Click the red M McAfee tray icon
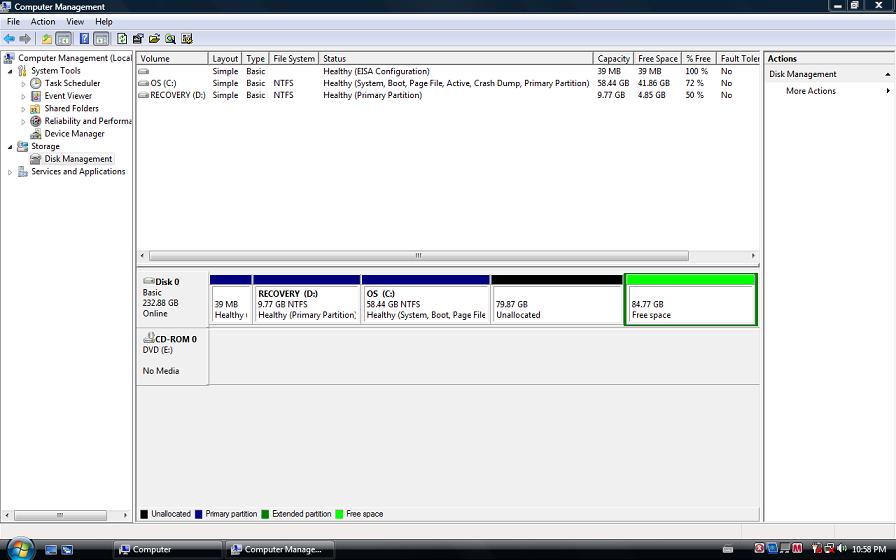Screen dimensions: 896x560 tap(797, 549)
